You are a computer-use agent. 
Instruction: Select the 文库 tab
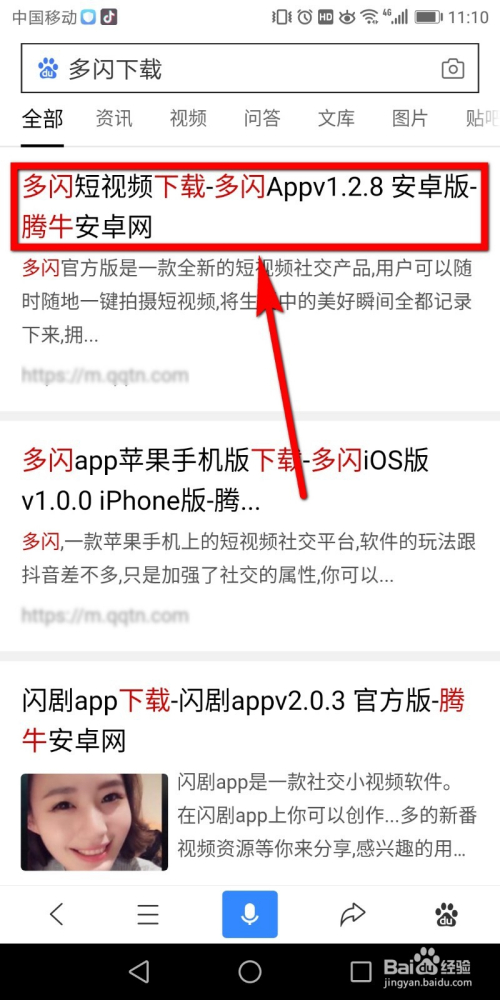pyautogui.click(x=336, y=119)
